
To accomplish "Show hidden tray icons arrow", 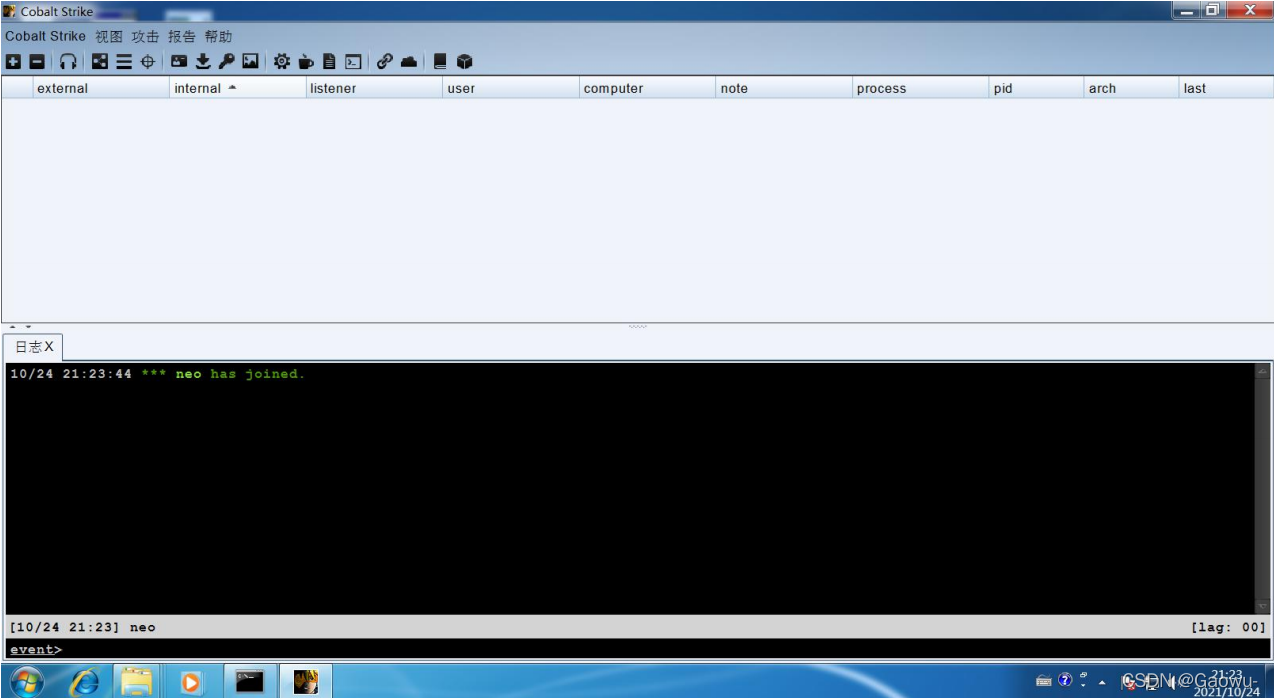I will click(1102, 682).
